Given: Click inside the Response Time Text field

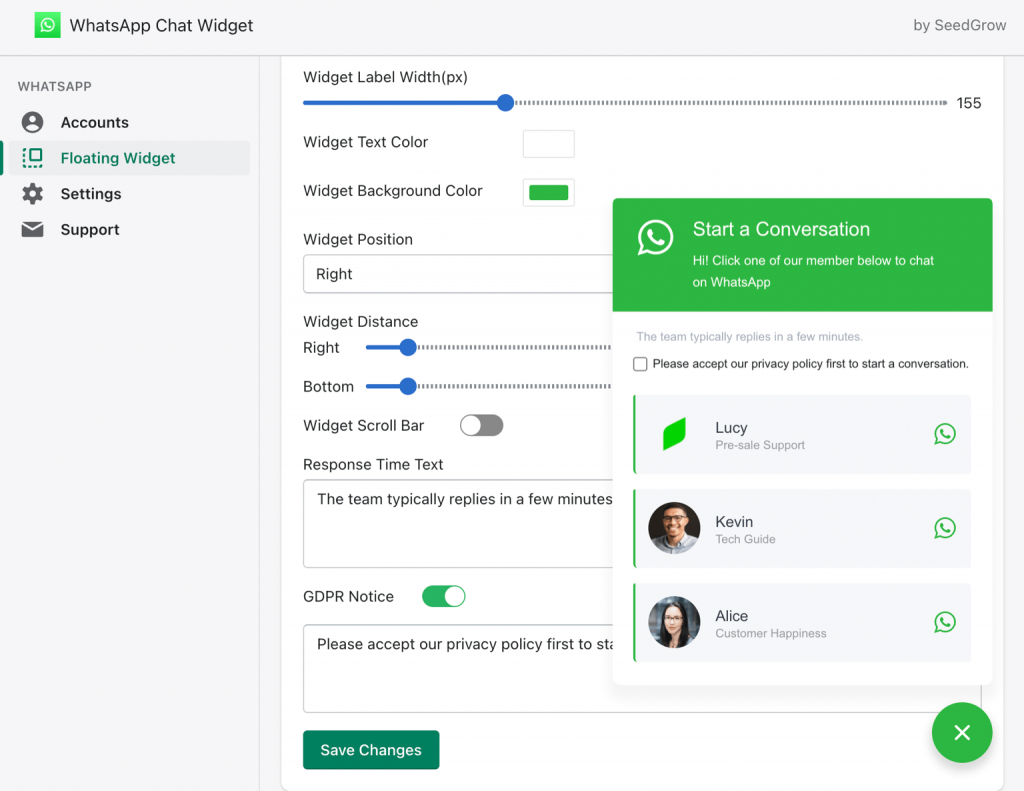Looking at the screenshot, I should pyautogui.click(x=450, y=523).
